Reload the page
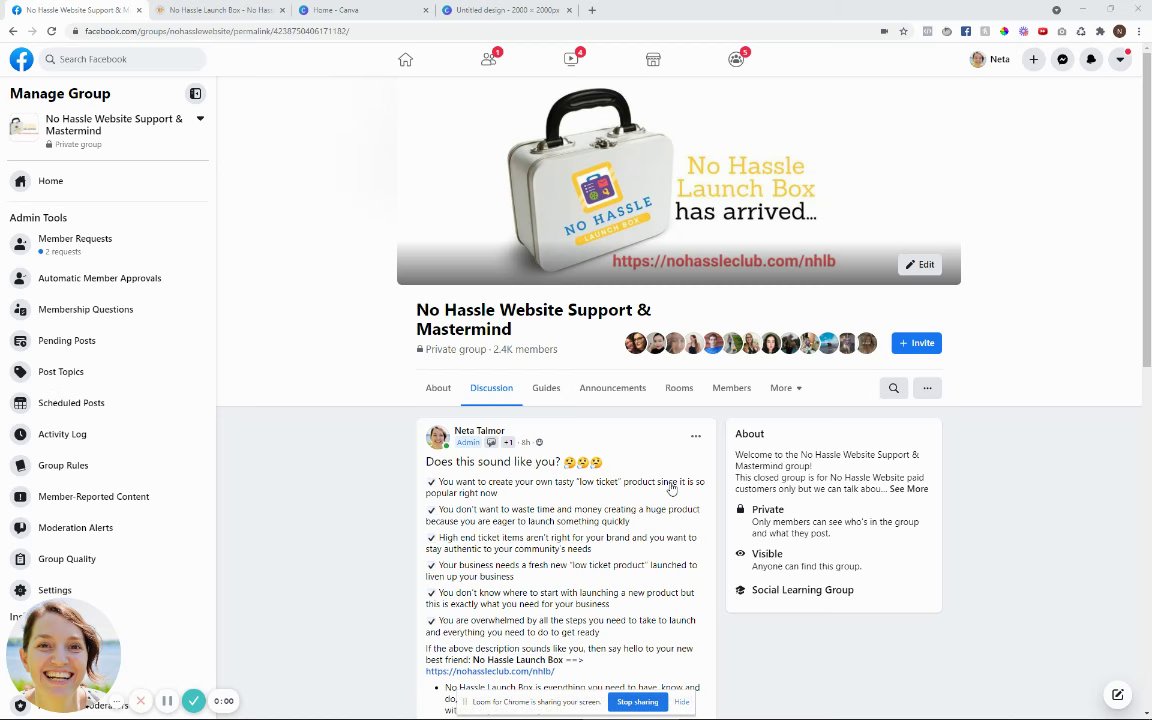The width and height of the screenshot is (1152, 720). coord(51,31)
